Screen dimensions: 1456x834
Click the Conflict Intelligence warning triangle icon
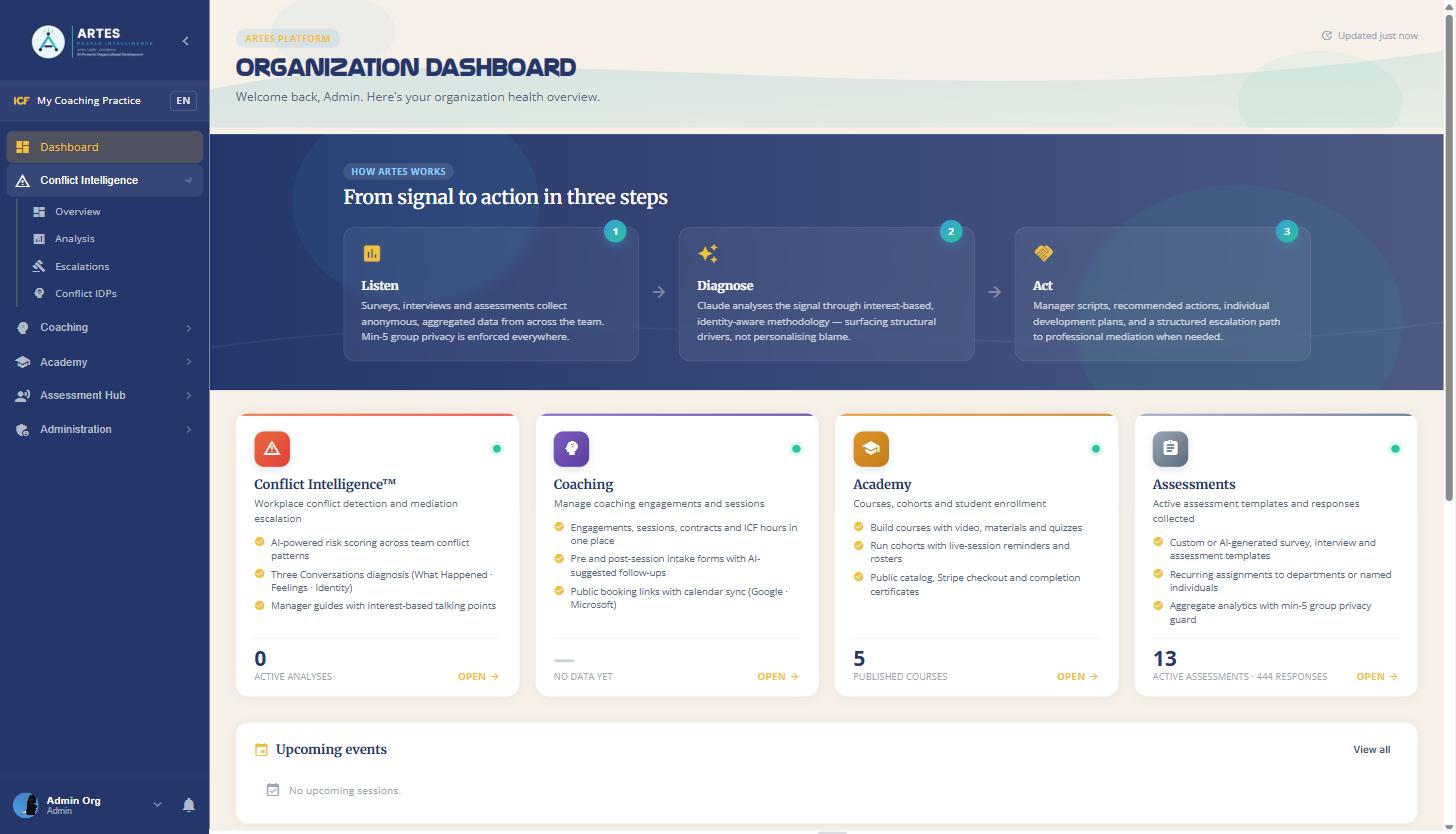pyautogui.click(x=23, y=181)
